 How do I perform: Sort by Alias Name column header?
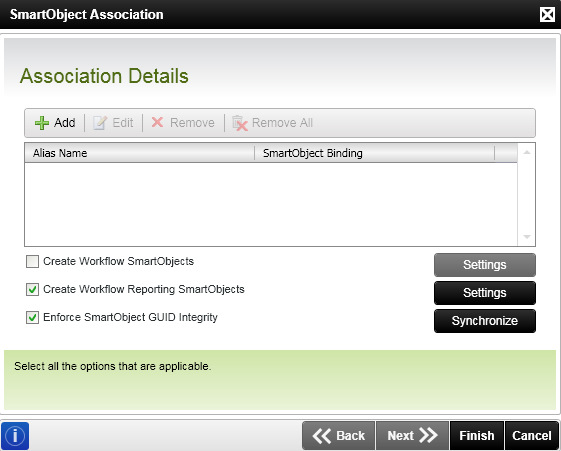coord(140,153)
